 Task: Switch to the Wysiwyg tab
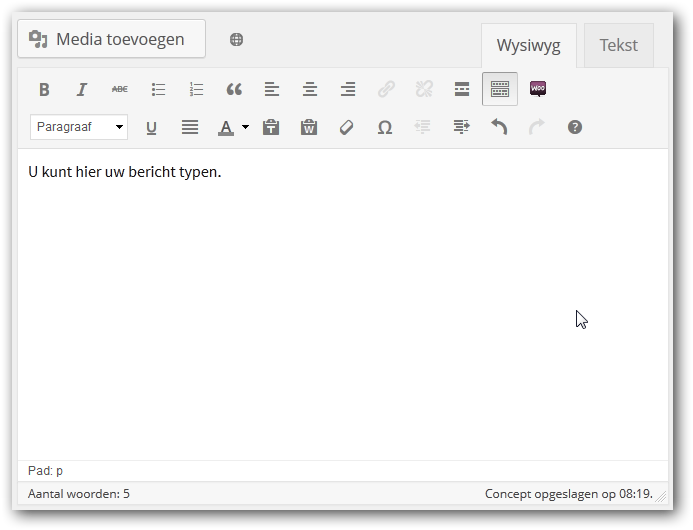(529, 46)
